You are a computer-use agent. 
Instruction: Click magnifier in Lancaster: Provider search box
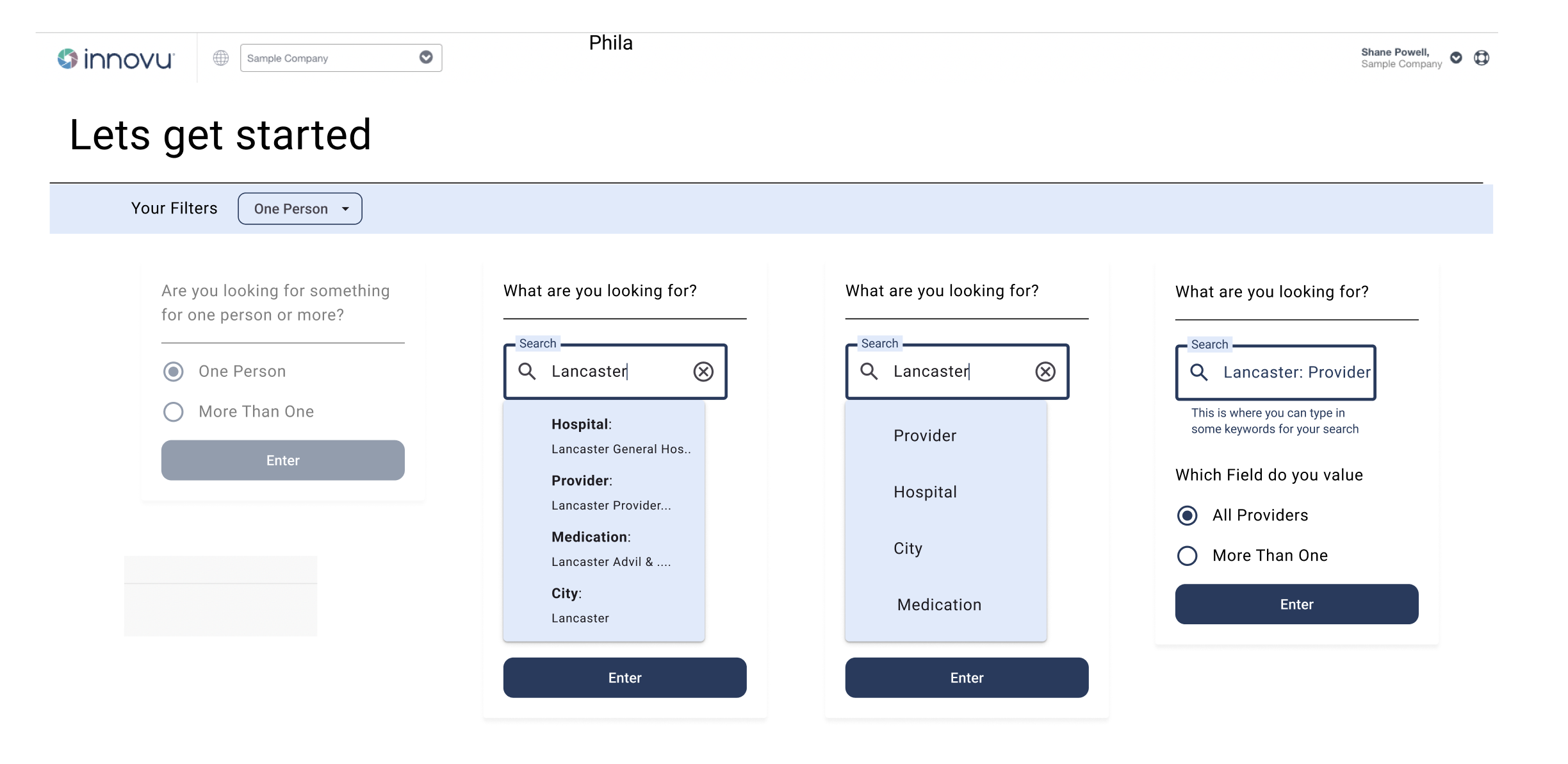tap(1199, 372)
